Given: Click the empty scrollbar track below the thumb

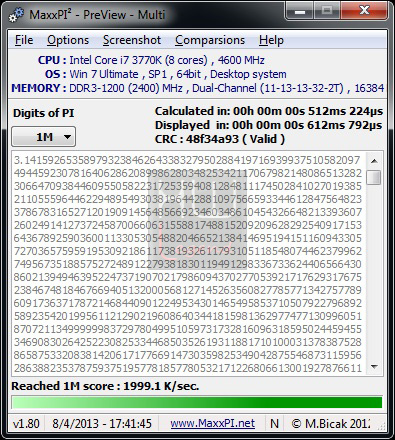Looking at the screenshot, I should (374, 272).
